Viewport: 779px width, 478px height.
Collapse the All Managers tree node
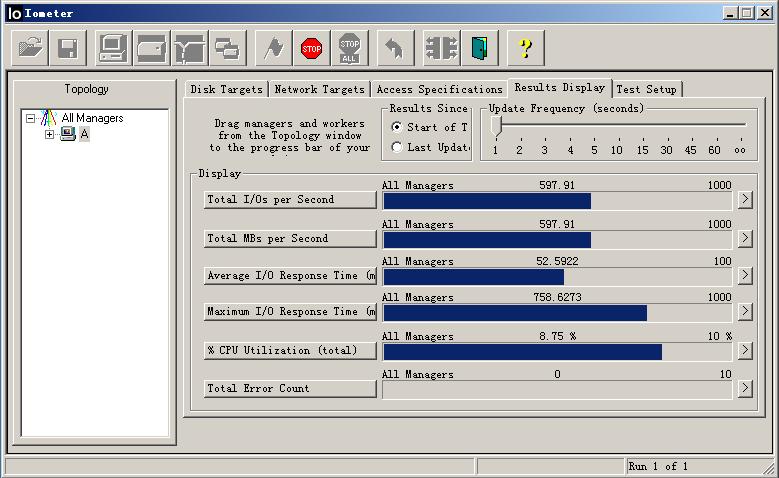click(x=31, y=118)
